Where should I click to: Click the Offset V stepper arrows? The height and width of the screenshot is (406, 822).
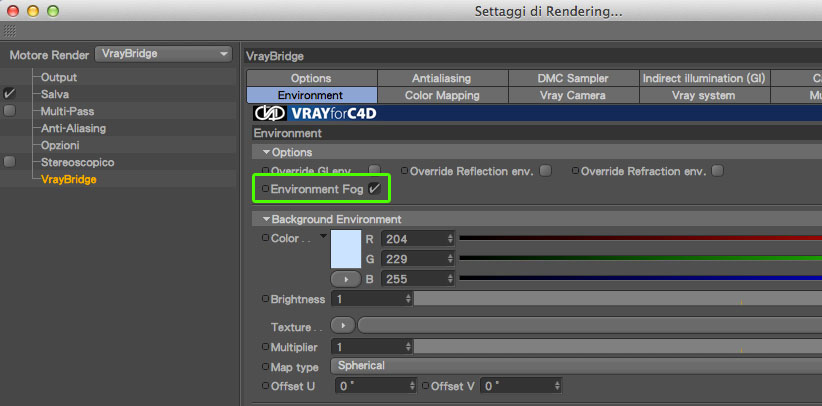[x=558, y=386]
